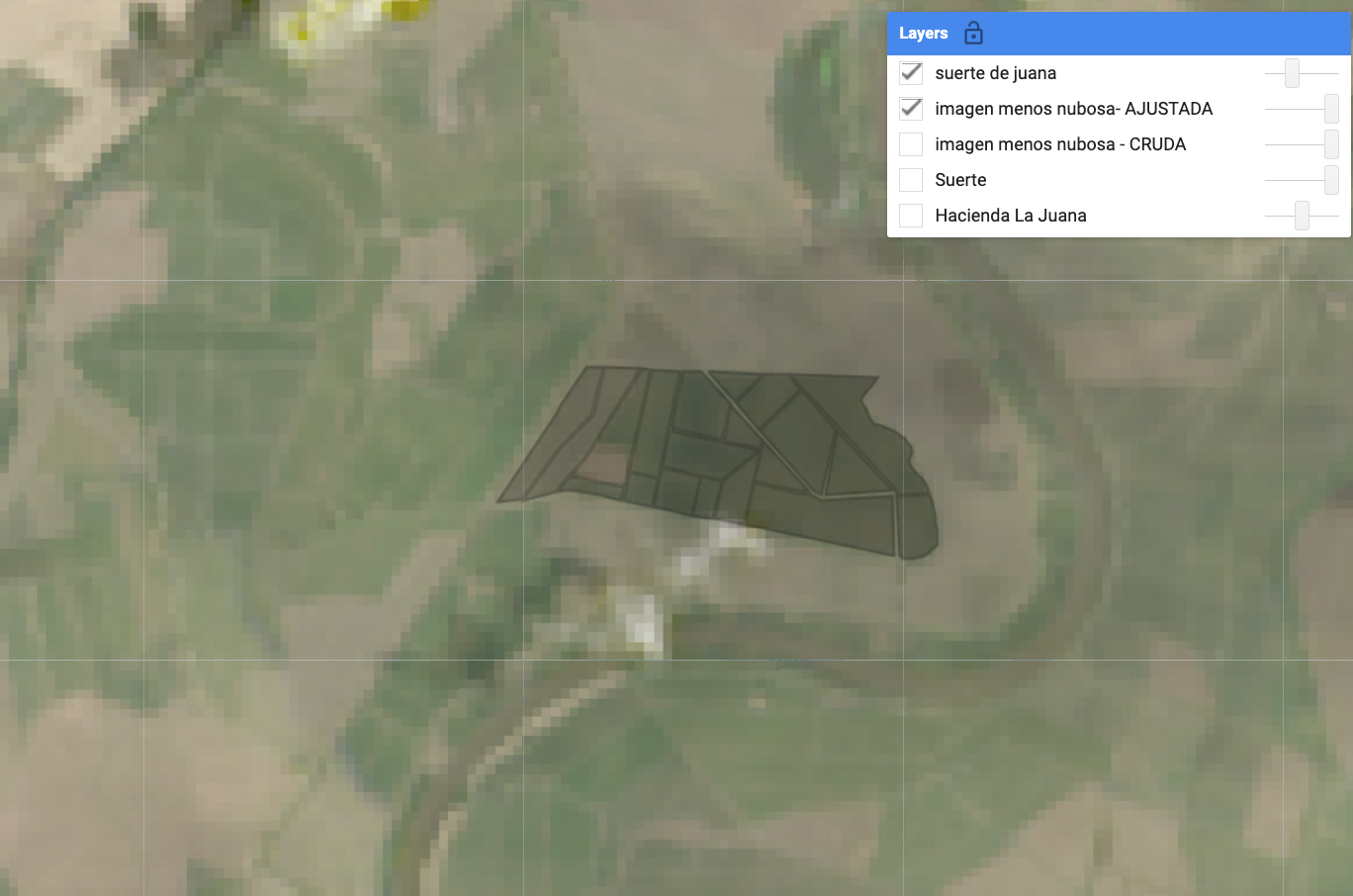Screen dimensions: 1353x896
Task: Enable imagen menos nubosa - CRUDA layer
Action: point(911,144)
